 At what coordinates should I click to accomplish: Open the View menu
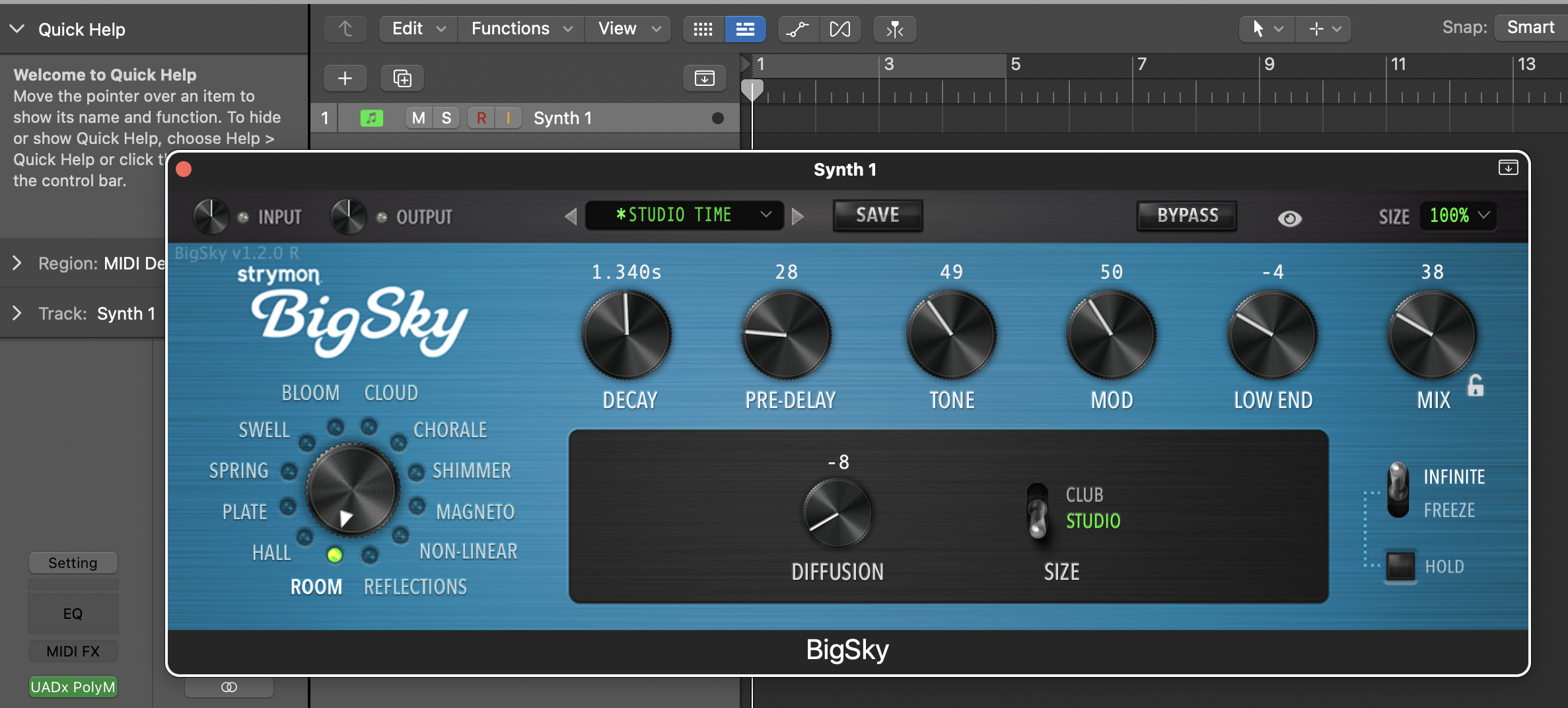coord(628,29)
